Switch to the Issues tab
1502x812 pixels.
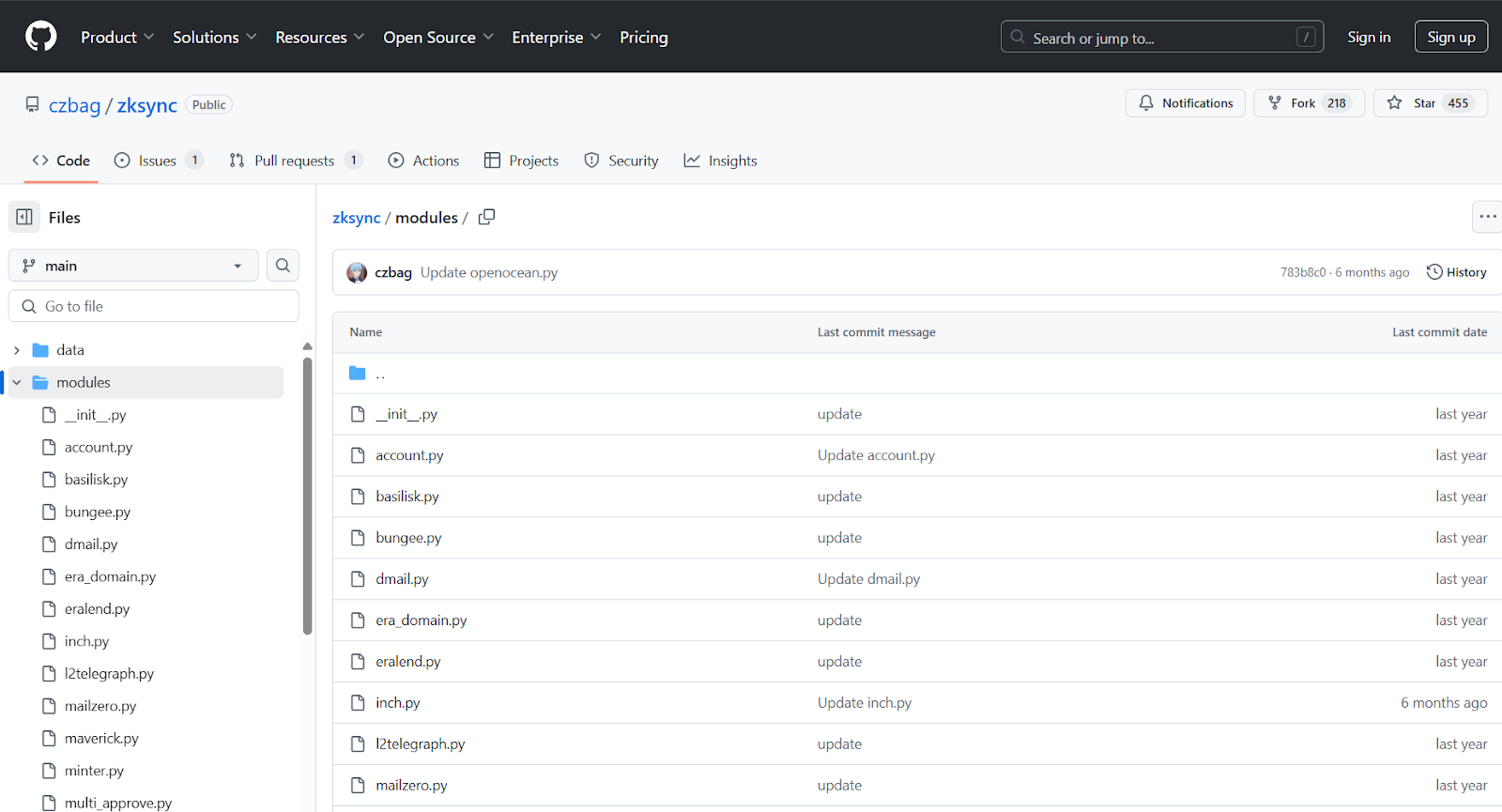(158, 161)
